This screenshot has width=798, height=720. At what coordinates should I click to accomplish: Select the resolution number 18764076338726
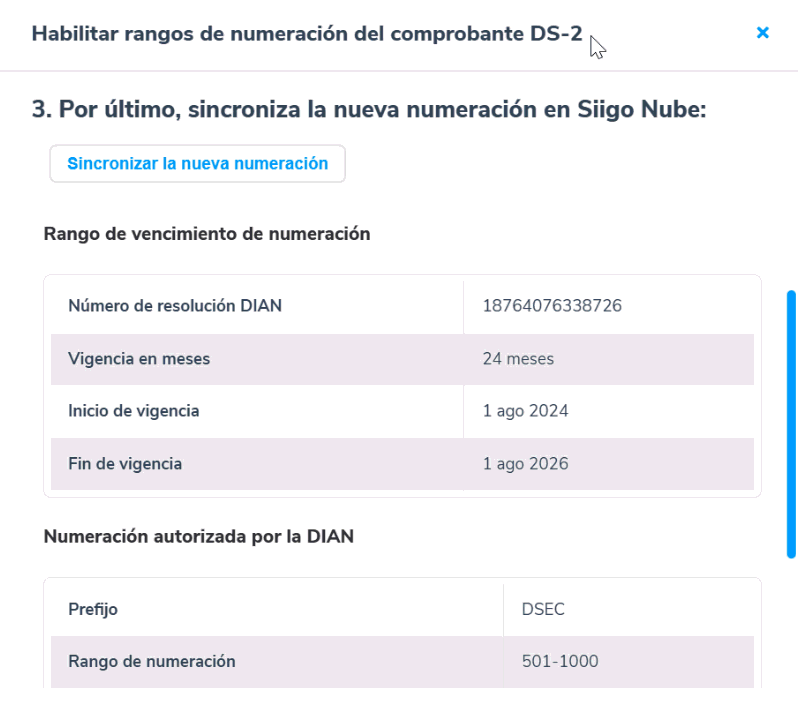tap(552, 306)
